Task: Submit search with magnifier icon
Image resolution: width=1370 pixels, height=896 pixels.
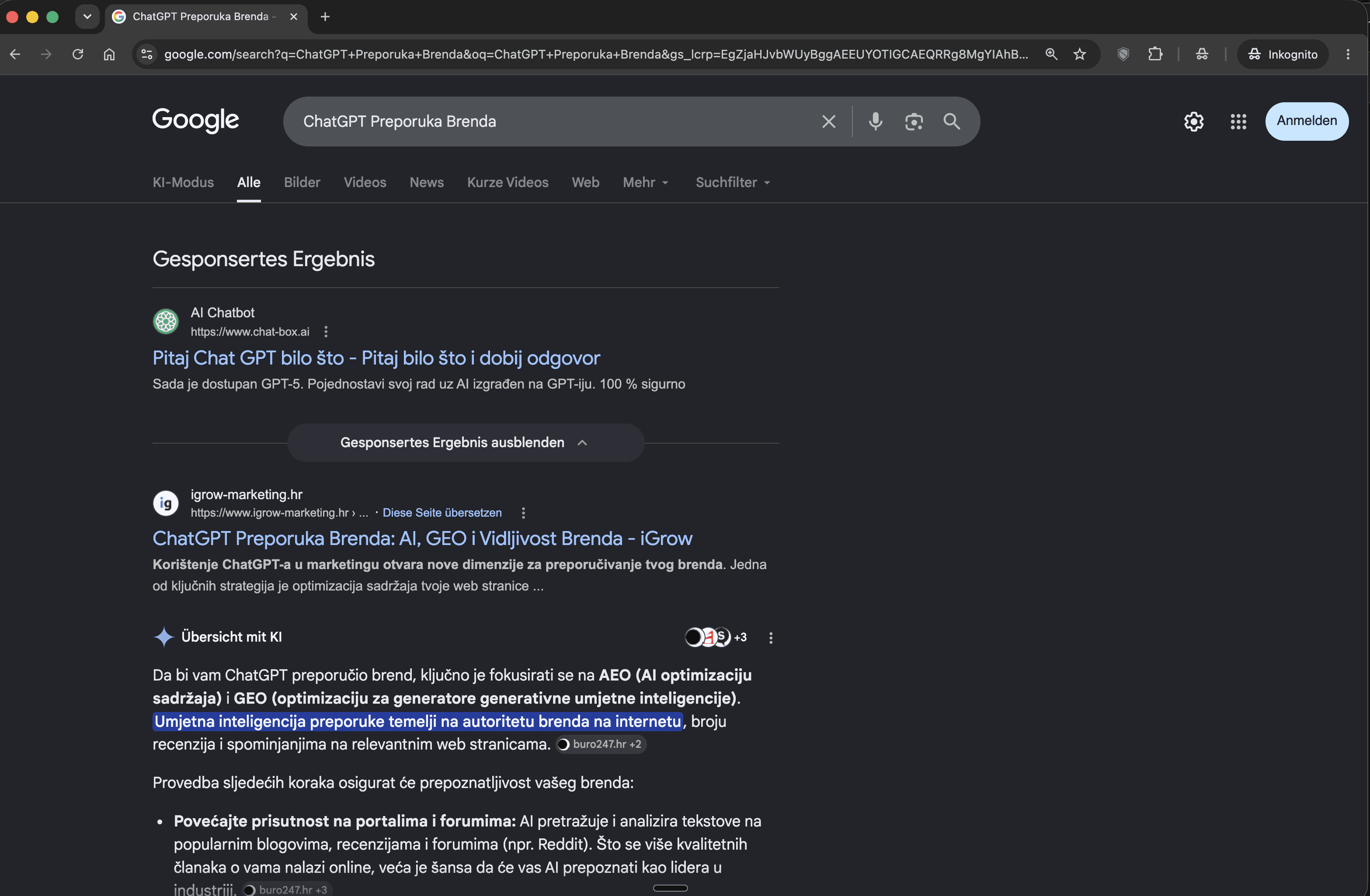Action: click(x=952, y=122)
